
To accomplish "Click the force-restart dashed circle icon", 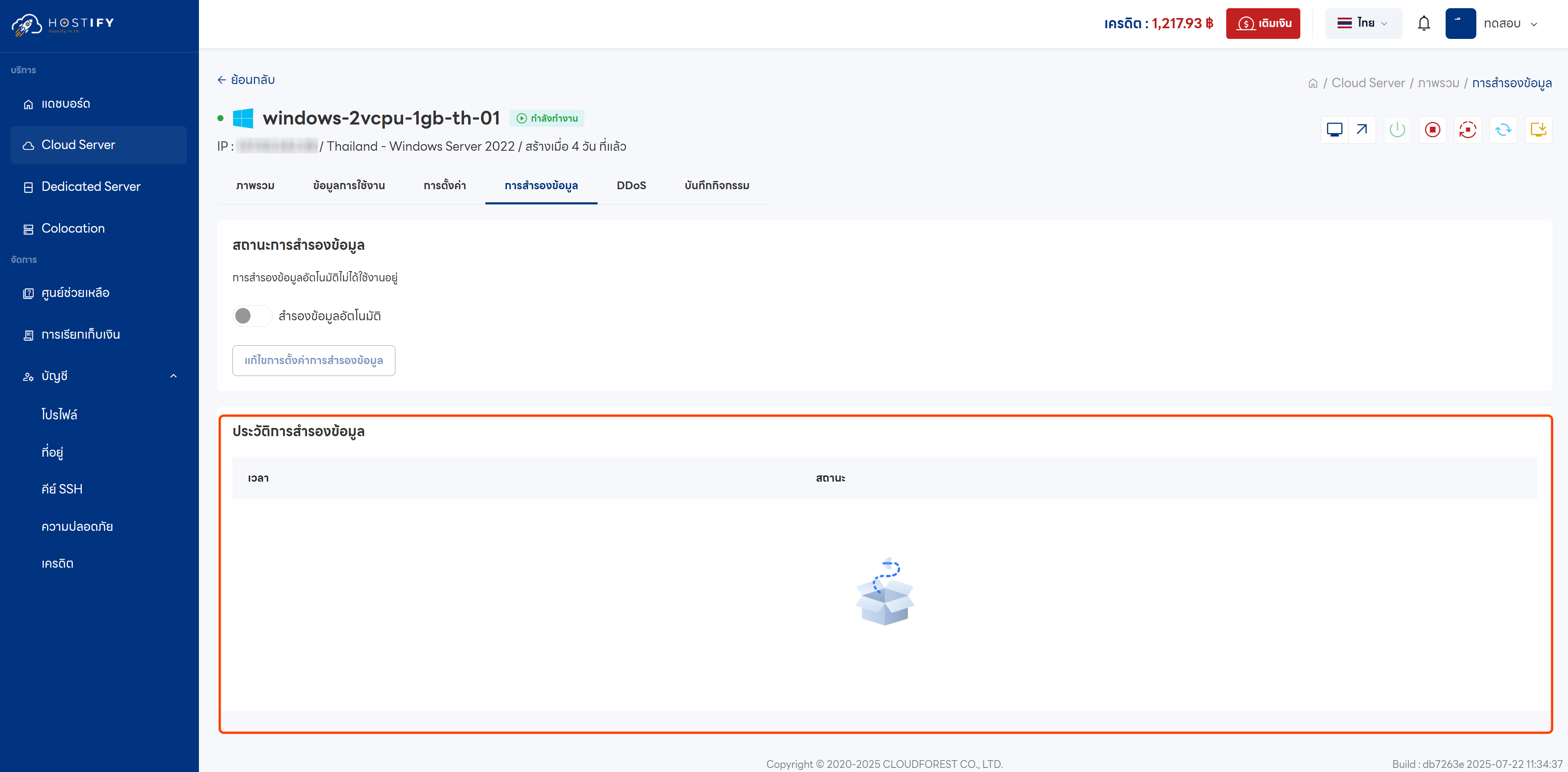I will (1468, 130).
